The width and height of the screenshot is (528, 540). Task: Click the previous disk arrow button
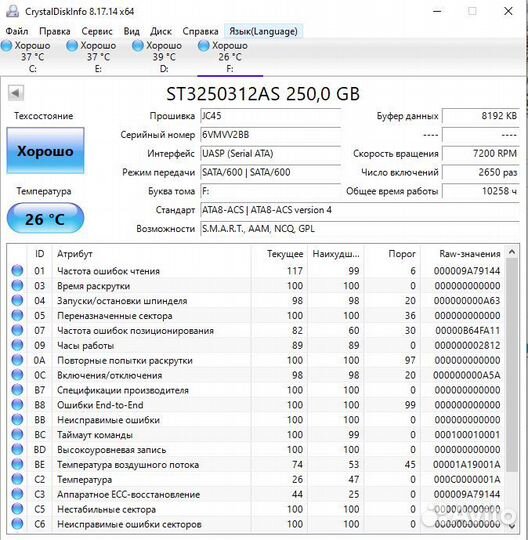[x=15, y=93]
